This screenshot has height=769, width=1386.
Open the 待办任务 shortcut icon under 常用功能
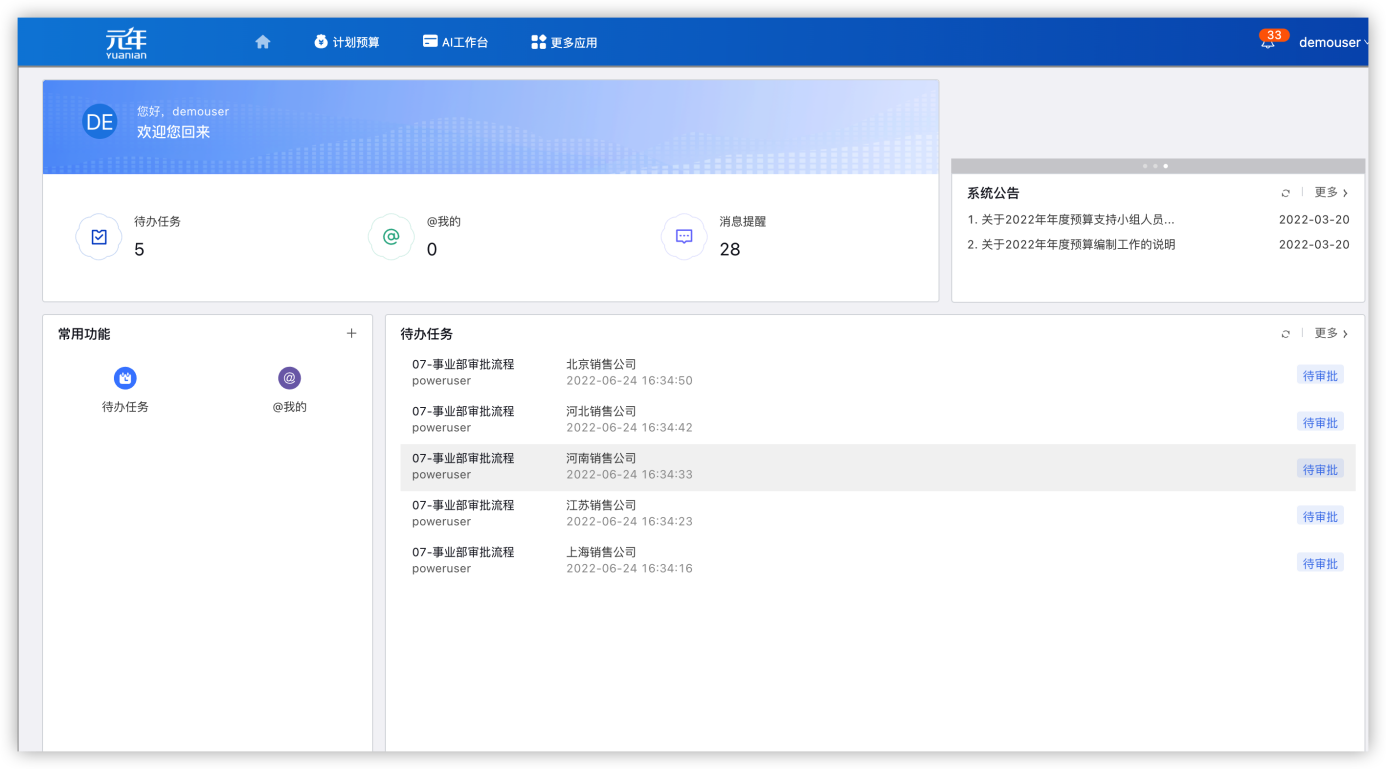(125, 378)
